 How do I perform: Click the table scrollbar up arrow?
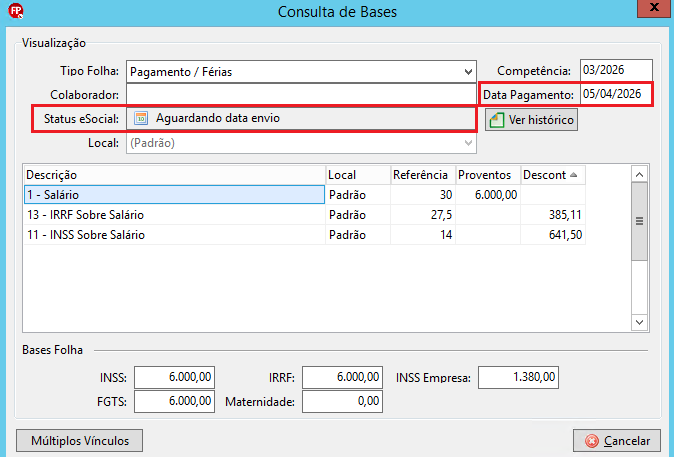639,174
